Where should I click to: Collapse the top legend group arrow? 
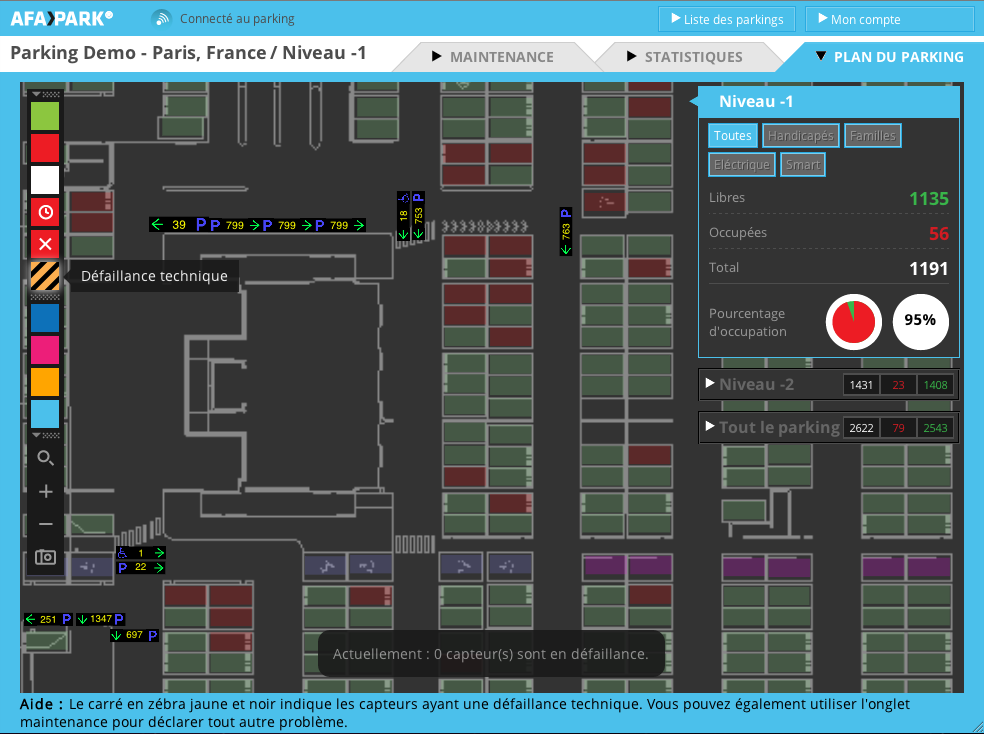pyautogui.click(x=37, y=94)
